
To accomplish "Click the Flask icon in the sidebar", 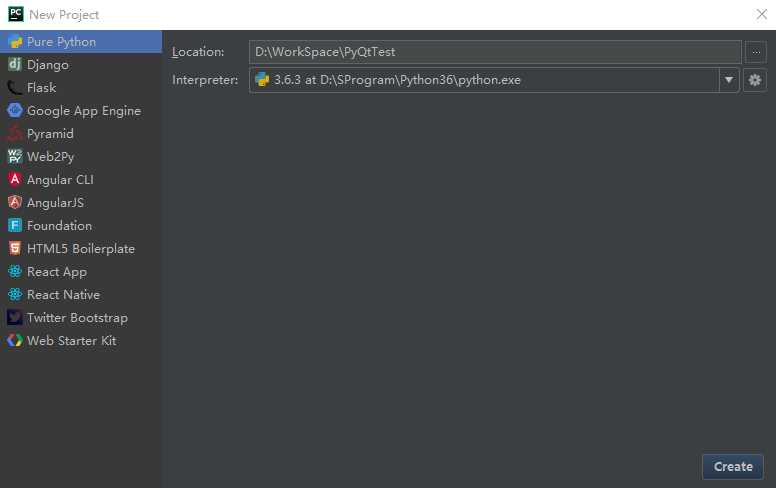I will (x=15, y=88).
